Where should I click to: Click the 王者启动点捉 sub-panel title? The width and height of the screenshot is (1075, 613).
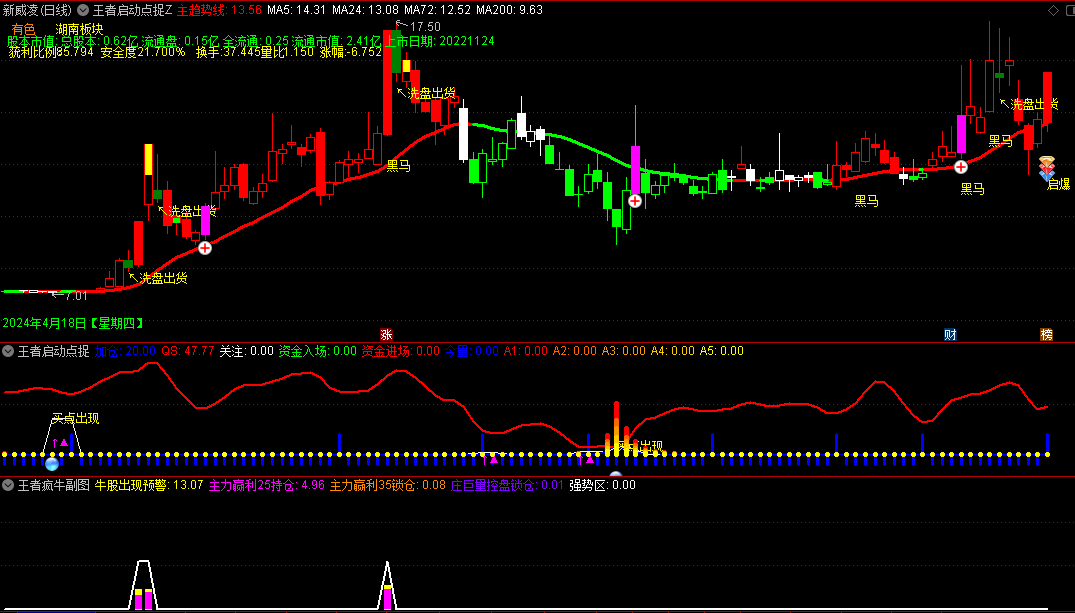click(x=53, y=351)
